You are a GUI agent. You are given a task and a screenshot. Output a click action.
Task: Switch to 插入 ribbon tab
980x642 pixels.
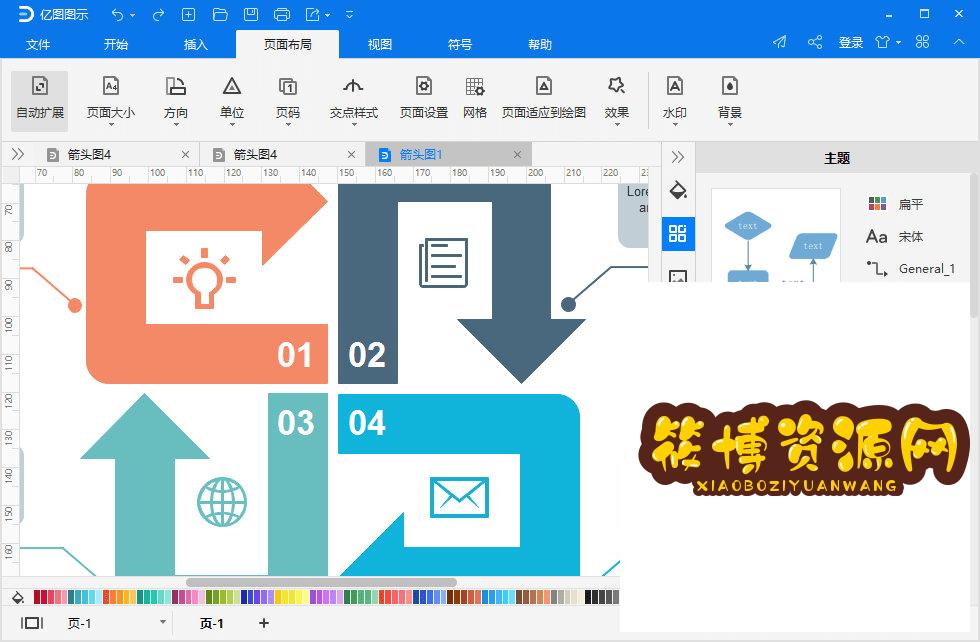click(x=196, y=44)
